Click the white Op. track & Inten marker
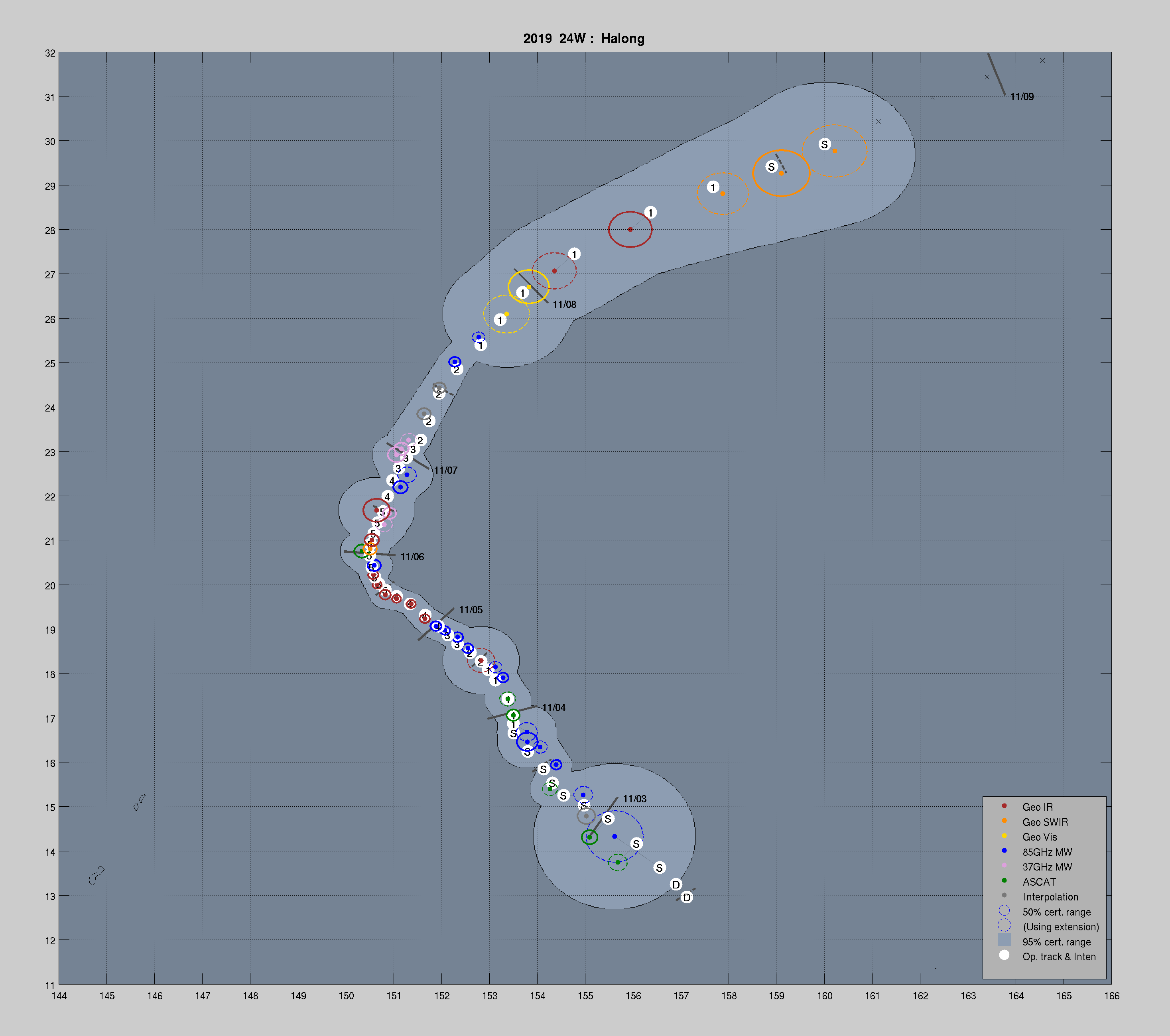Image resolution: width=1170 pixels, height=1036 pixels. pyautogui.click(x=1004, y=955)
